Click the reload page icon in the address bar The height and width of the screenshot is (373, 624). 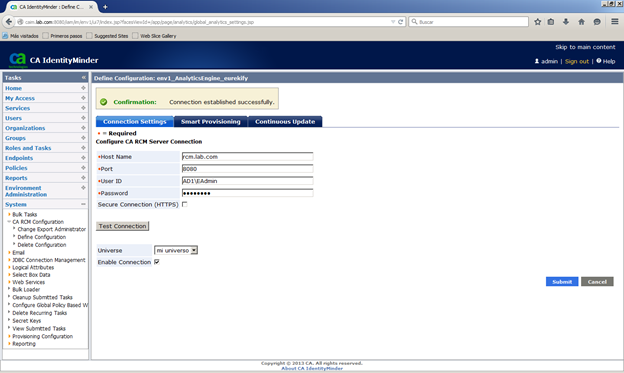pyautogui.click(x=400, y=22)
